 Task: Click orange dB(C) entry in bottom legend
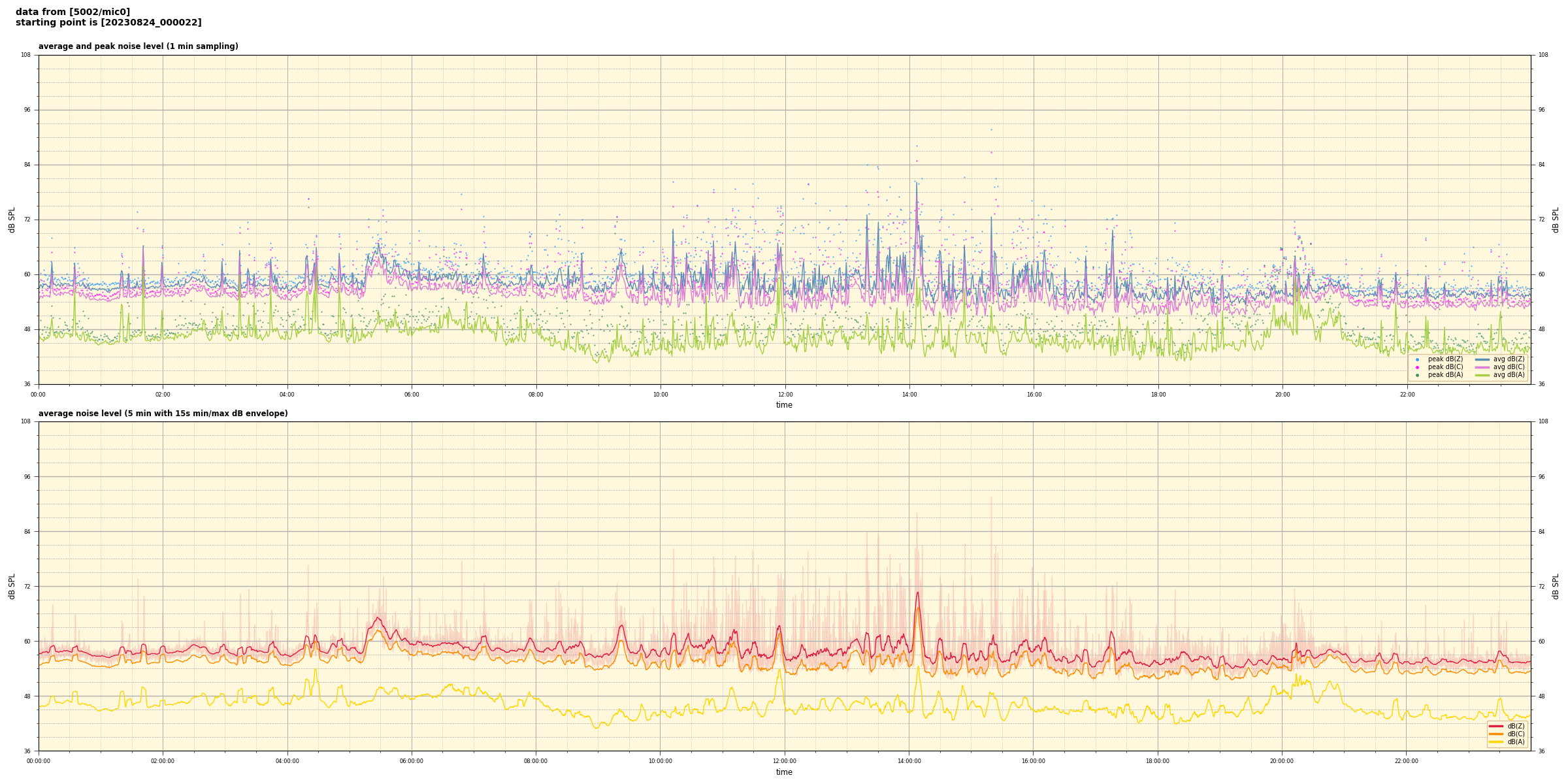click(1495, 734)
